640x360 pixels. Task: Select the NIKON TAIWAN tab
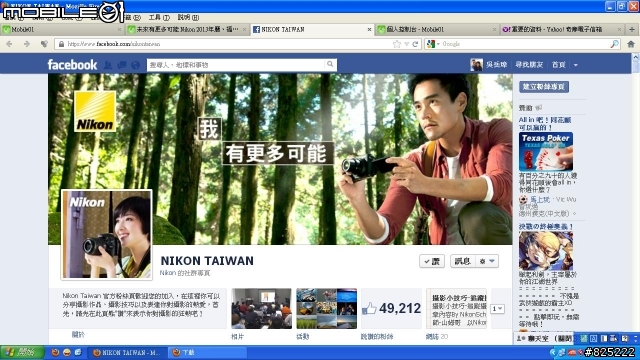pos(312,29)
